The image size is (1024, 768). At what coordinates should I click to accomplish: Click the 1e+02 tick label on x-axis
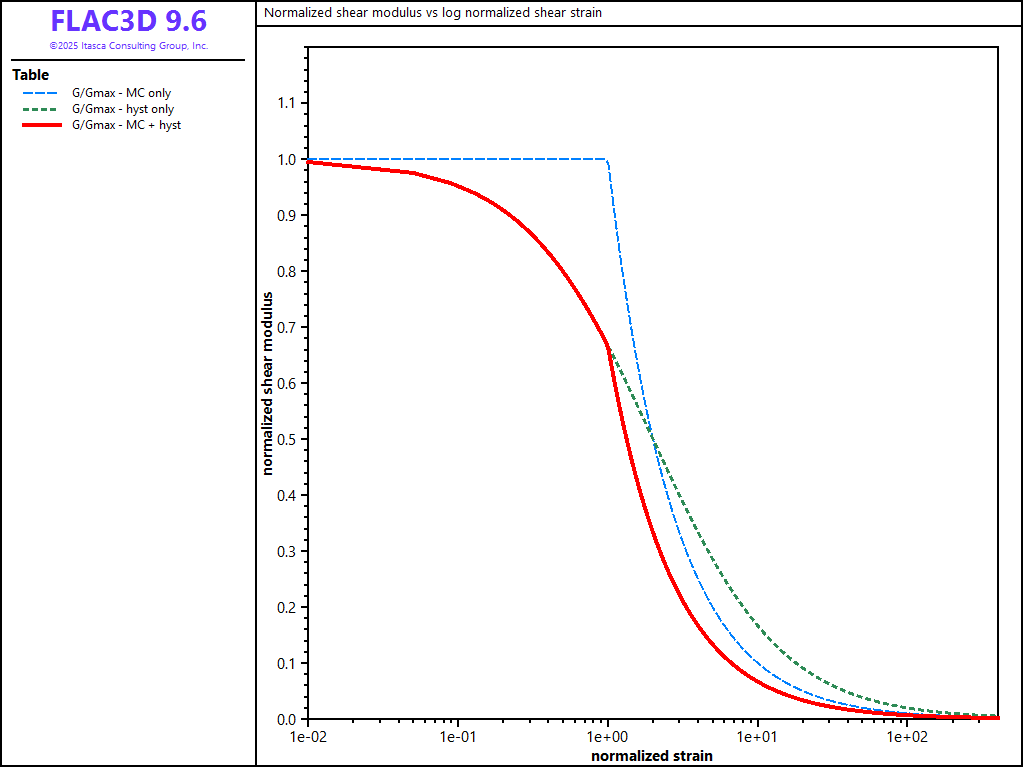pos(907,738)
